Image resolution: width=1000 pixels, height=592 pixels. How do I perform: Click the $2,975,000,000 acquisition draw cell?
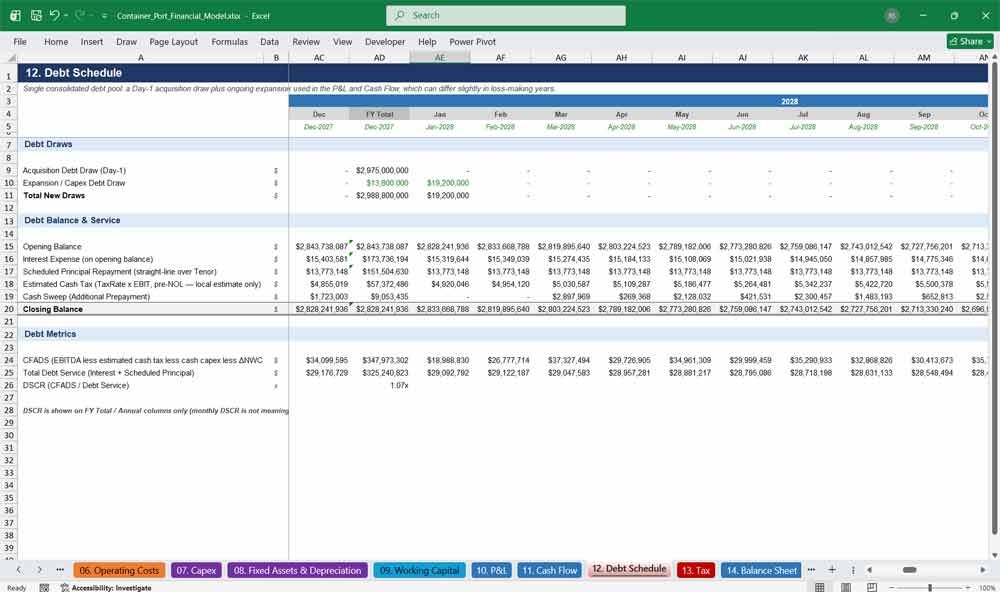382,170
